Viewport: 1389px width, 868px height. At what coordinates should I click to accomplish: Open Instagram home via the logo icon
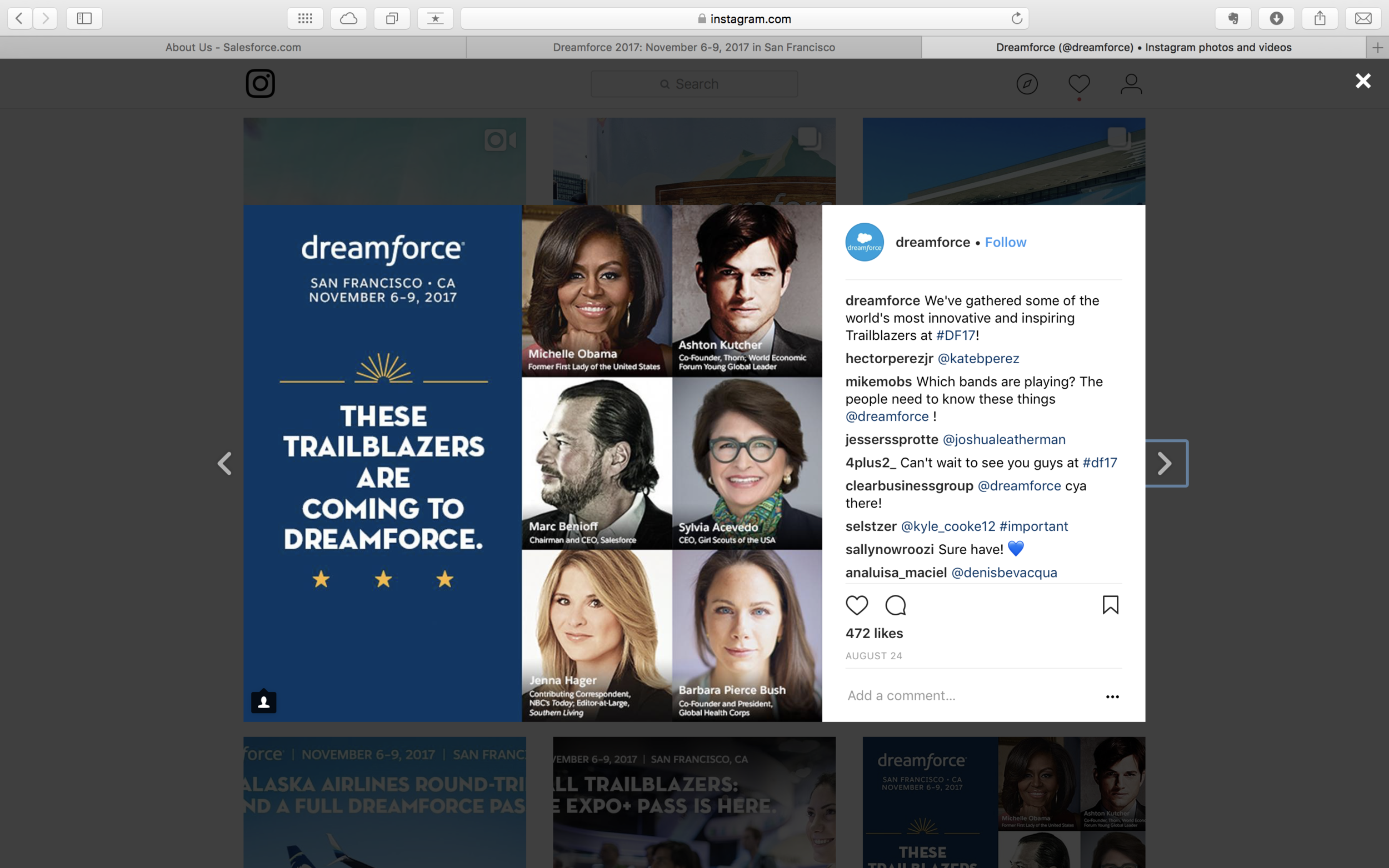[260, 83]
